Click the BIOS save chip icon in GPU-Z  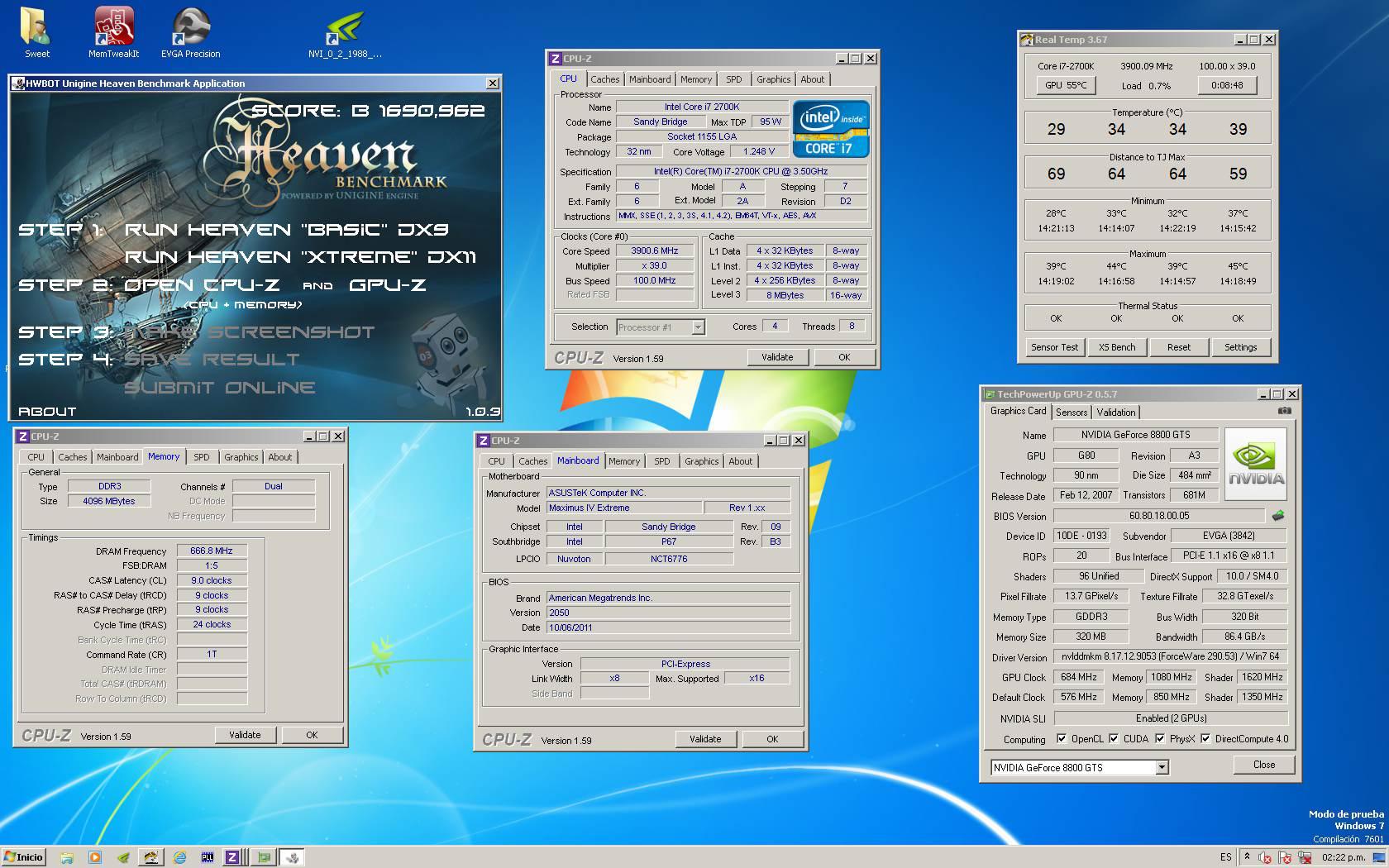click(x=1278, y=516)
